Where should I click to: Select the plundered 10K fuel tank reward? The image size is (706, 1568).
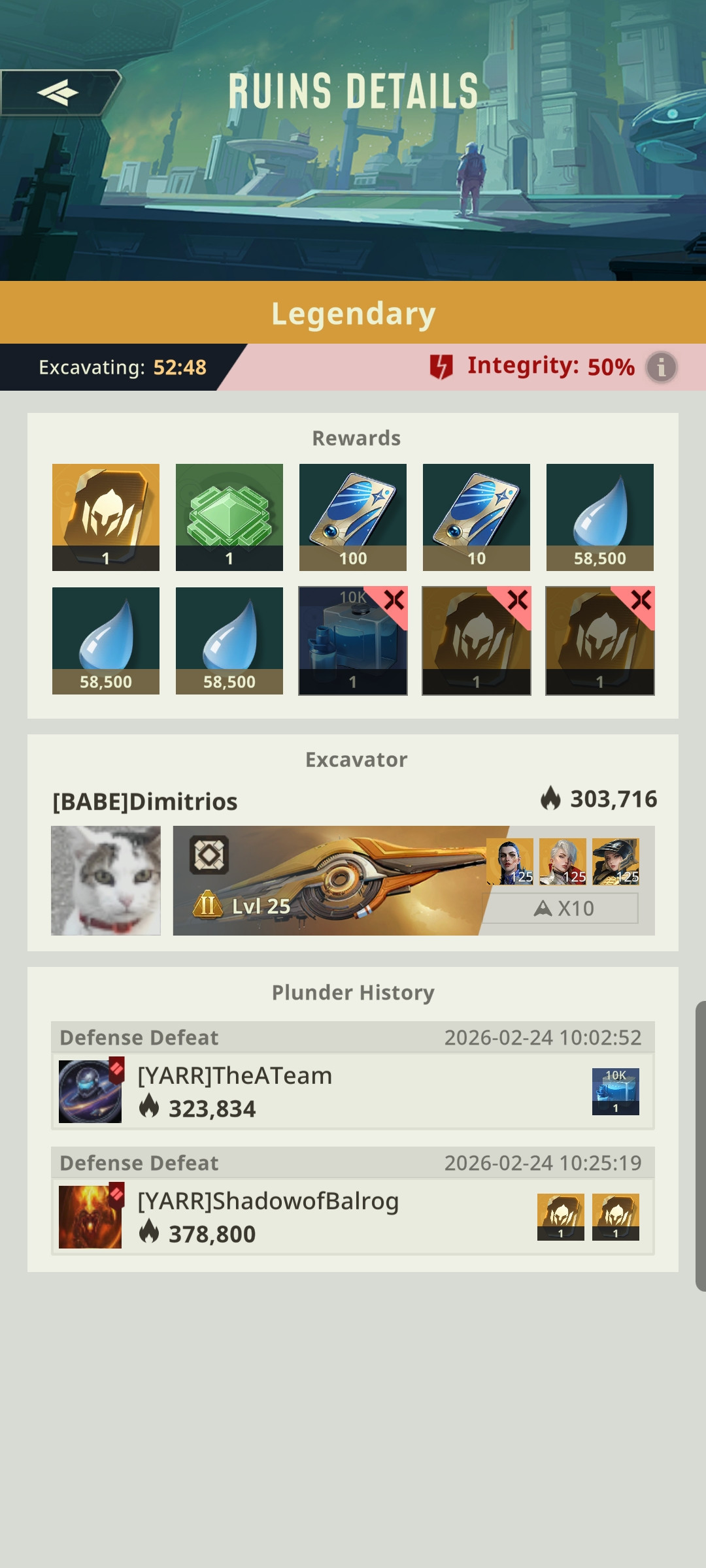(x=353, y=641)
